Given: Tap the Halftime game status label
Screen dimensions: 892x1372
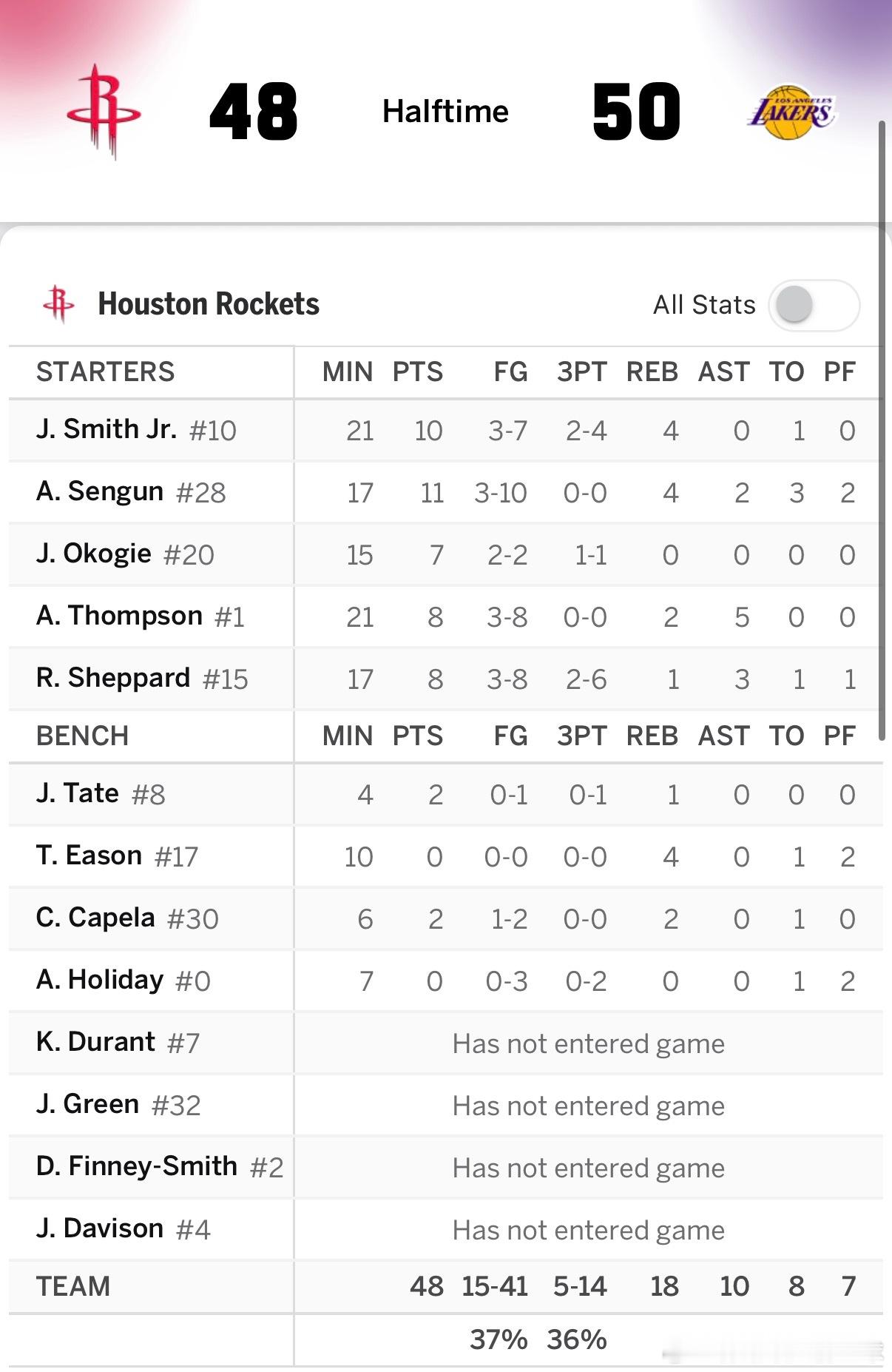Looking at the screenshot, I should (x=445, y=112).
